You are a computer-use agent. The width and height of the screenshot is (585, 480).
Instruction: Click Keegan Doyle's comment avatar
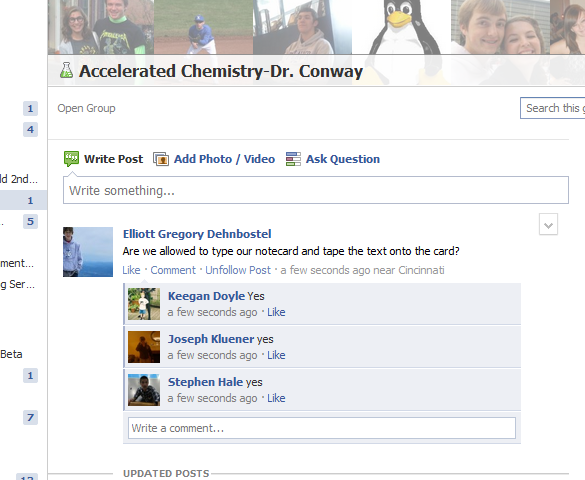tap(144, 304)
